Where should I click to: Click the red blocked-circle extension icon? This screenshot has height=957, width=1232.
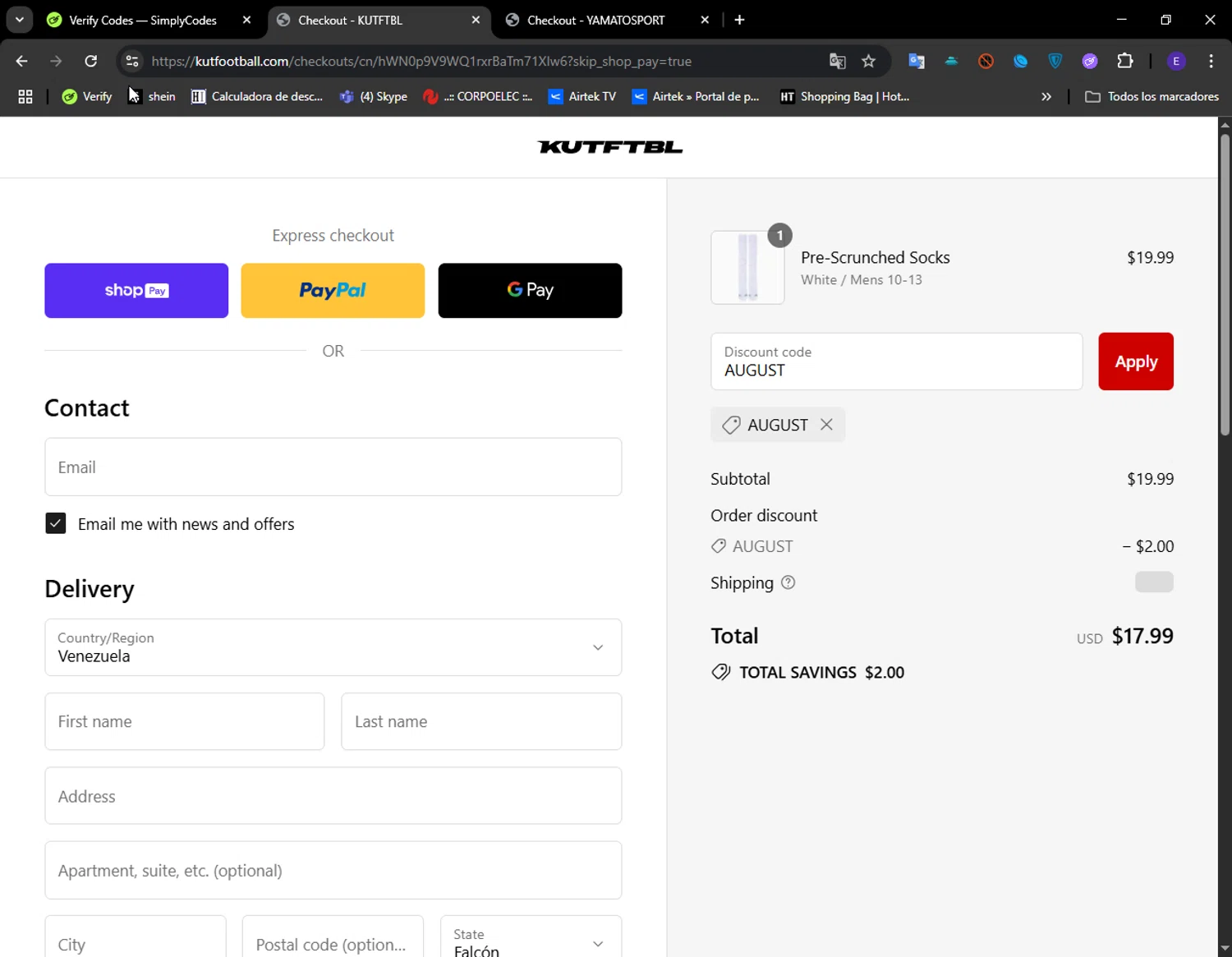(x=986, y=61)
